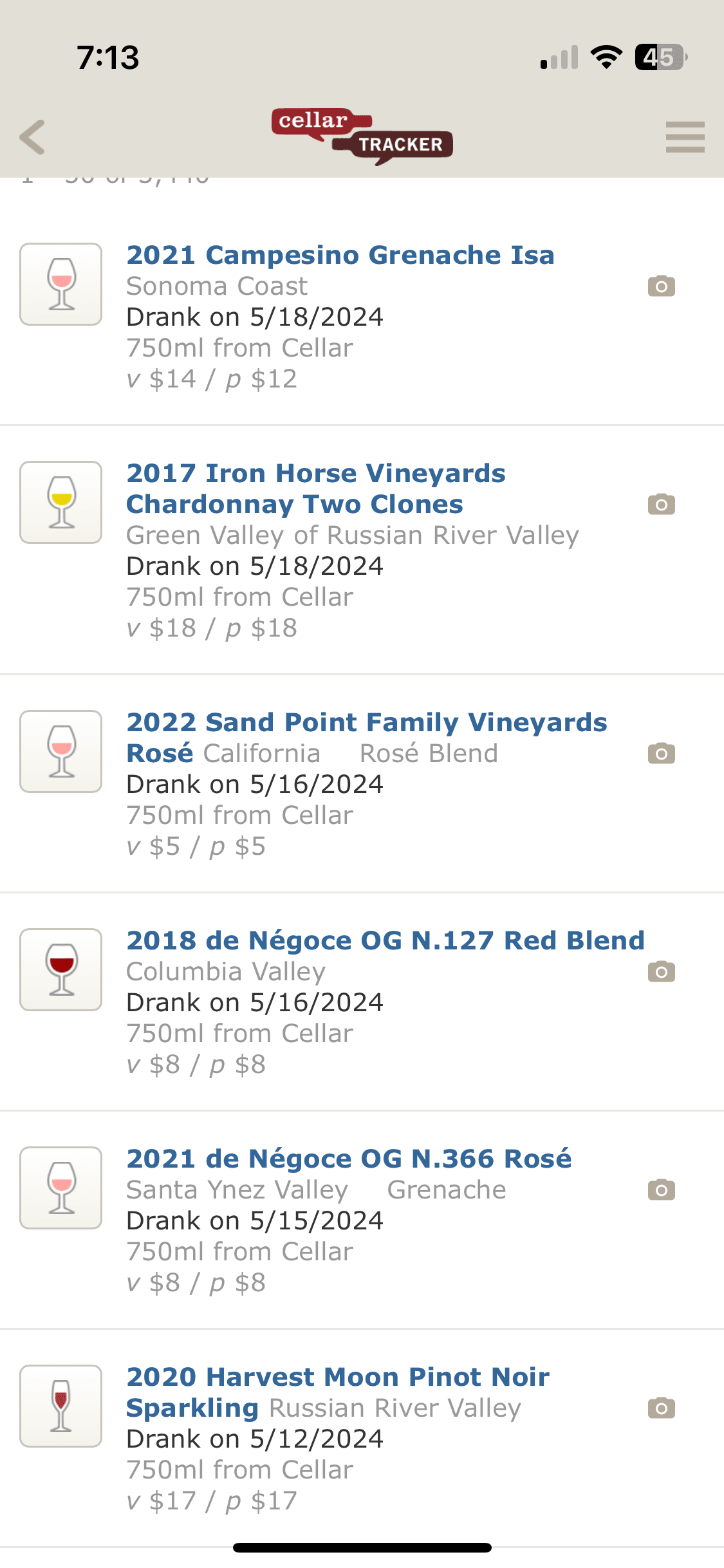
Task: Tap camera icon for N.127 Red Blend
Action: [x=661, y=971]
